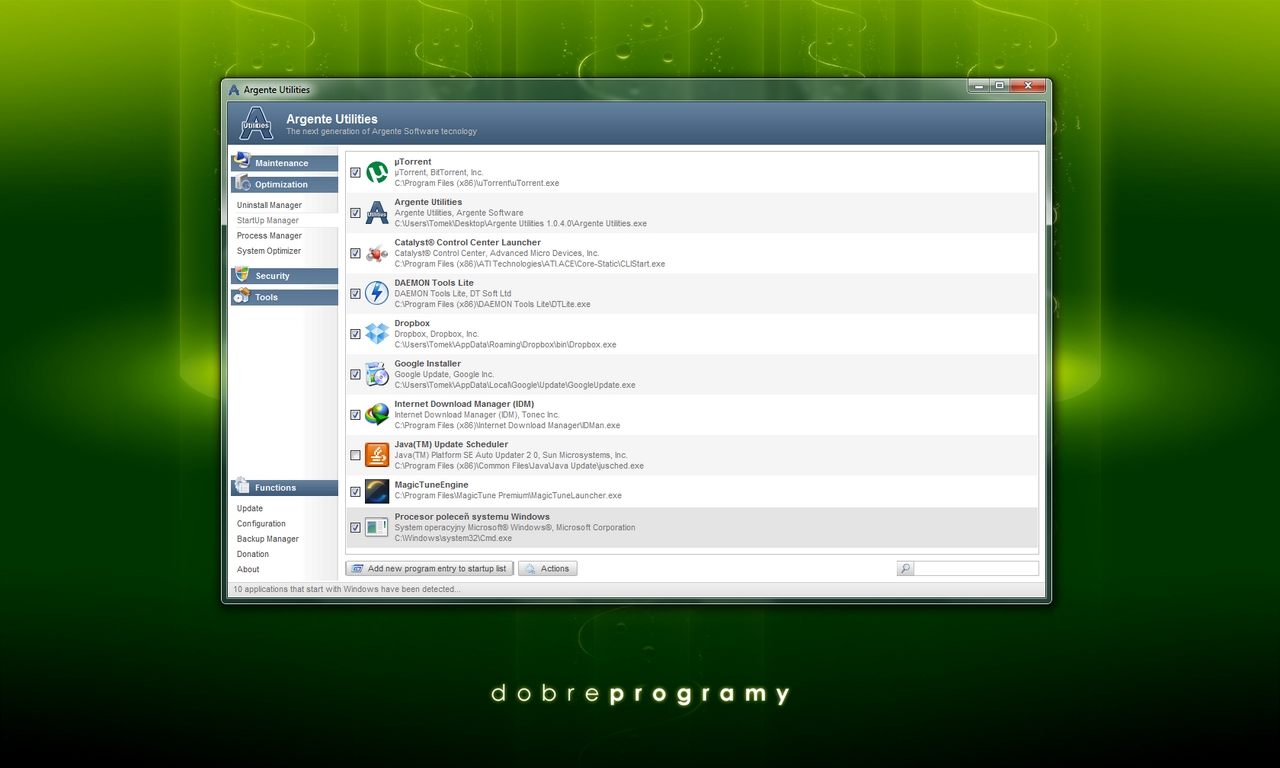The width and height of the screenshot is (1280, 768).
Task: Uncheck the µTorrent startup checkbox
Action: pyautogui.click(x=356, y=173)
